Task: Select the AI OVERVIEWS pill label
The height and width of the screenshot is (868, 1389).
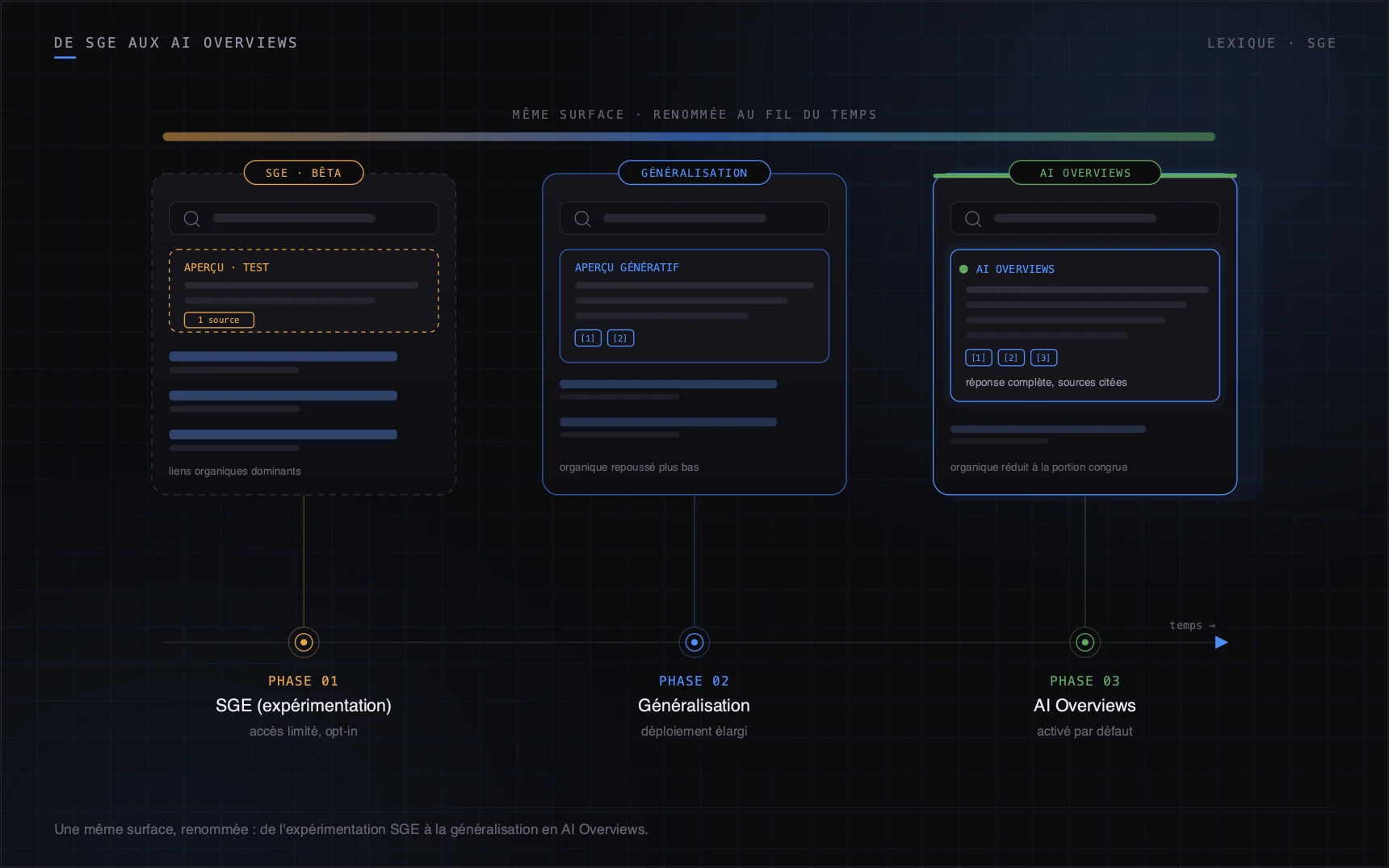Action: click(1085, 173)
